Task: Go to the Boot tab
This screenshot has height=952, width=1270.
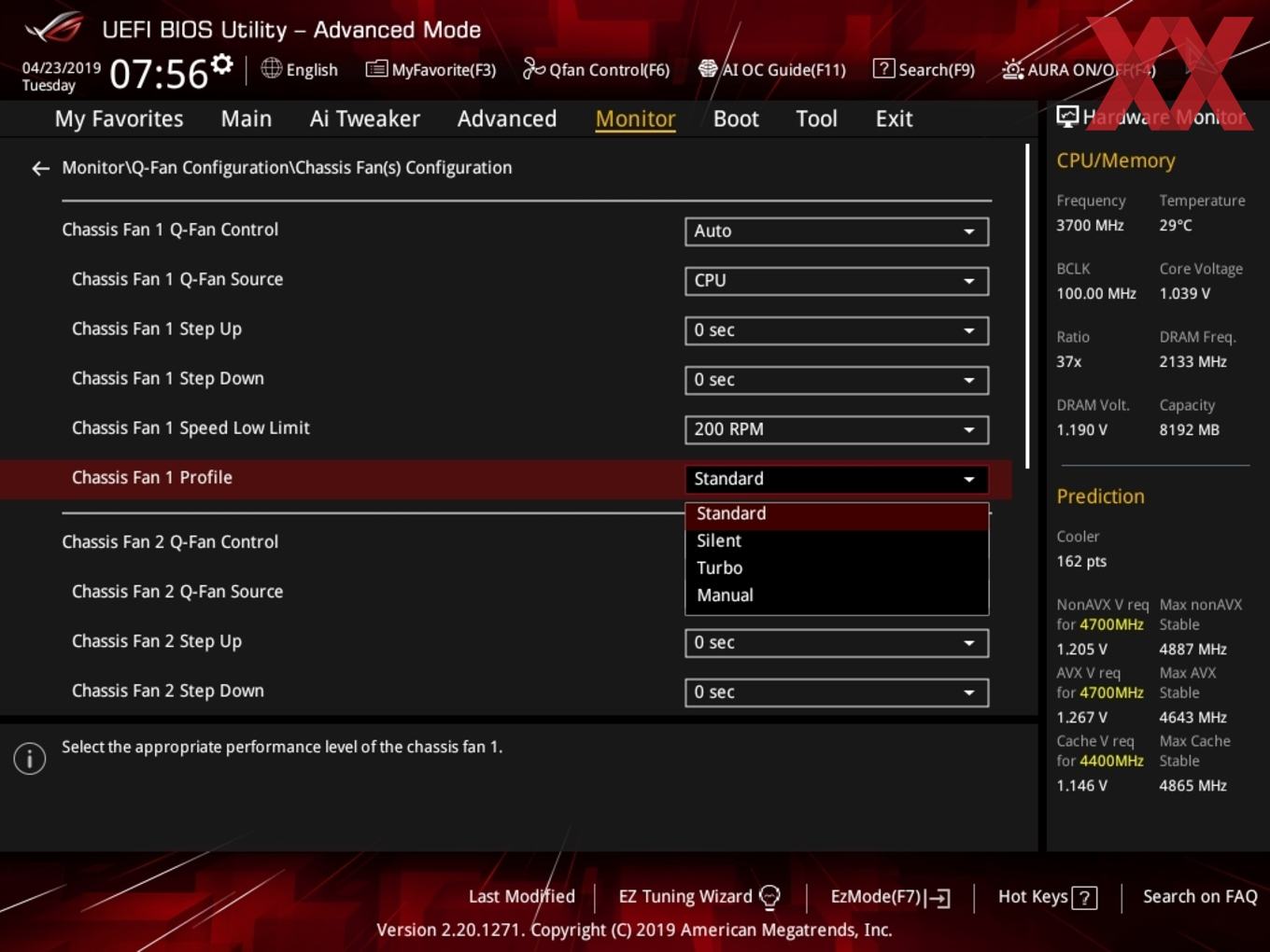Action: click(x=736, y=119)
